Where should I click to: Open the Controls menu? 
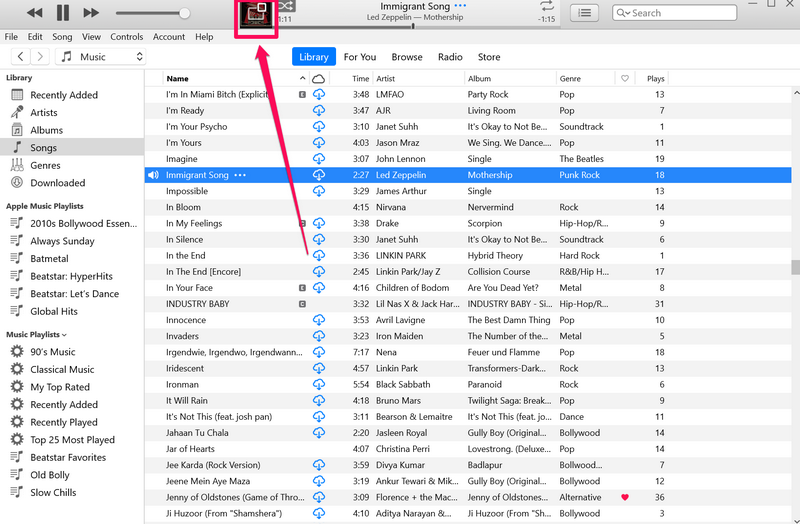(126, 37)
